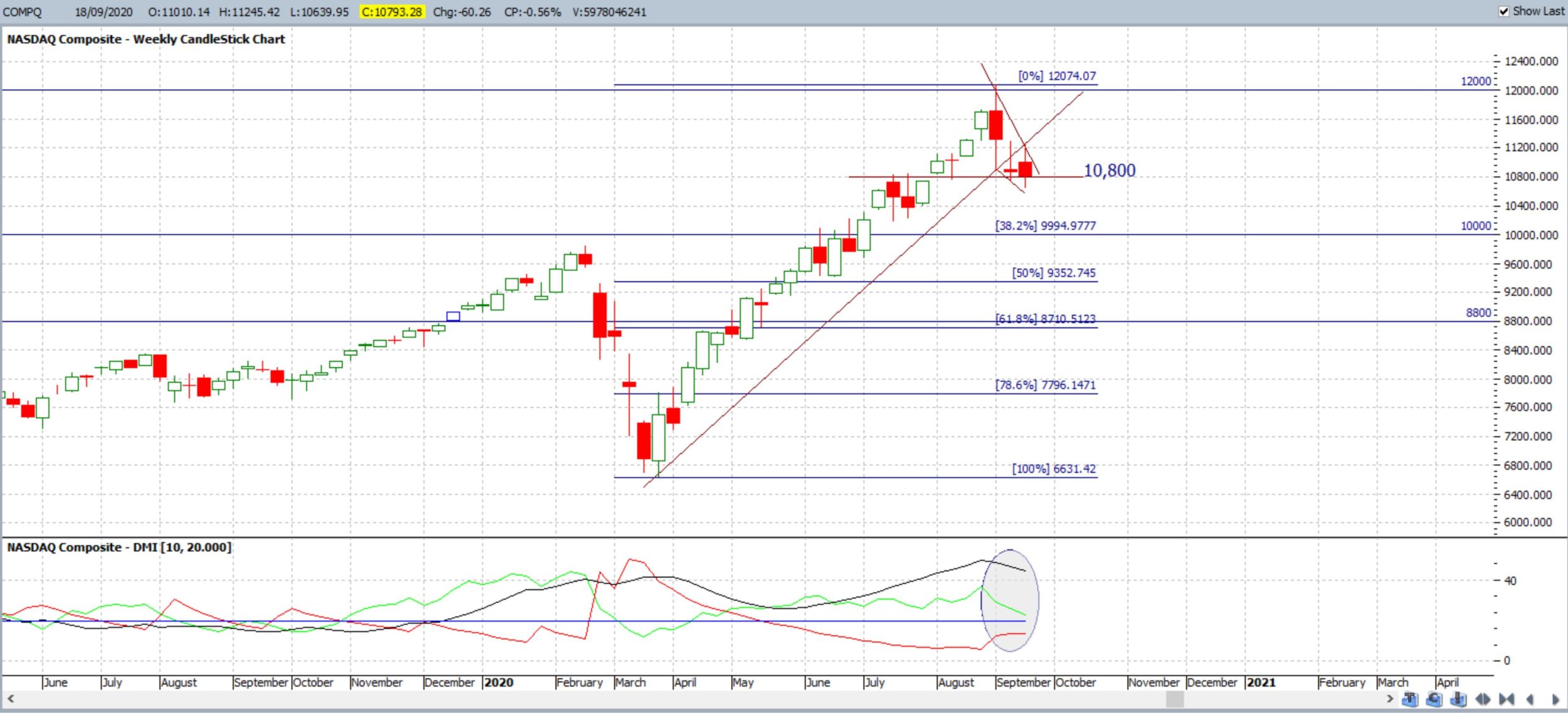This screenshot has width=1568, height=713.
Task: Select the [50%] 9352.745 Fibonacci label
Action: (1054, 273)
